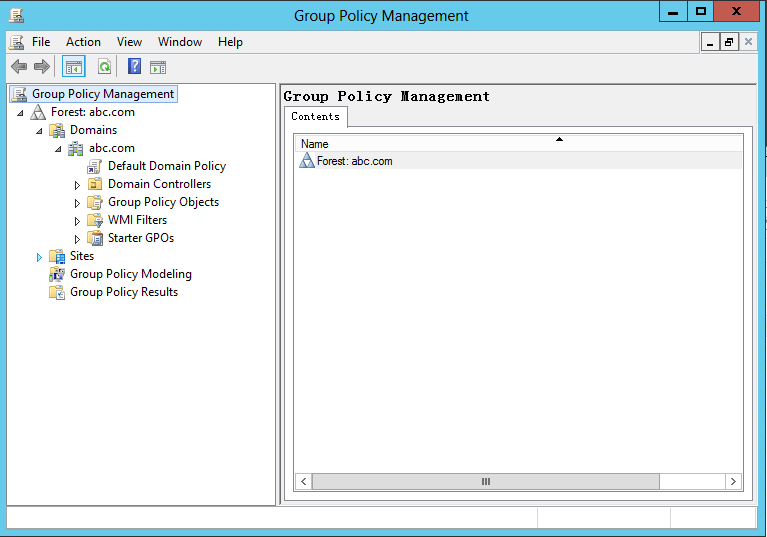Screen dimensions: 767x537
Task: Select the Domains tree label
Action: tap(93, 130)
